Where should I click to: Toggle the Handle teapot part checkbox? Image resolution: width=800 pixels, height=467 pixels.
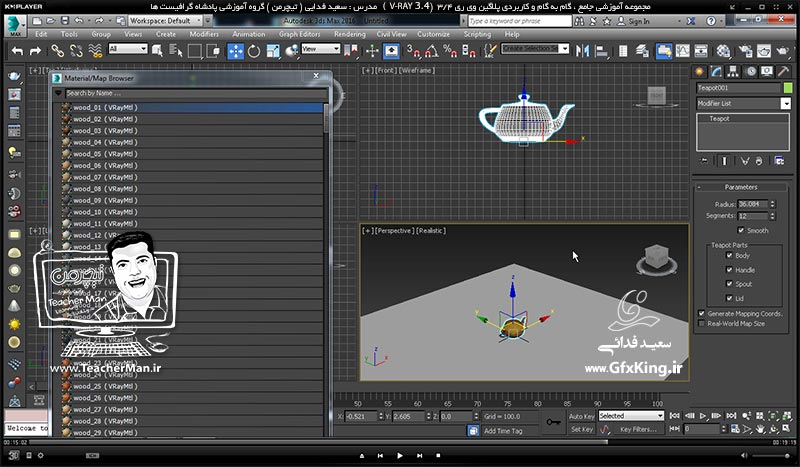[x=729, y=269]
